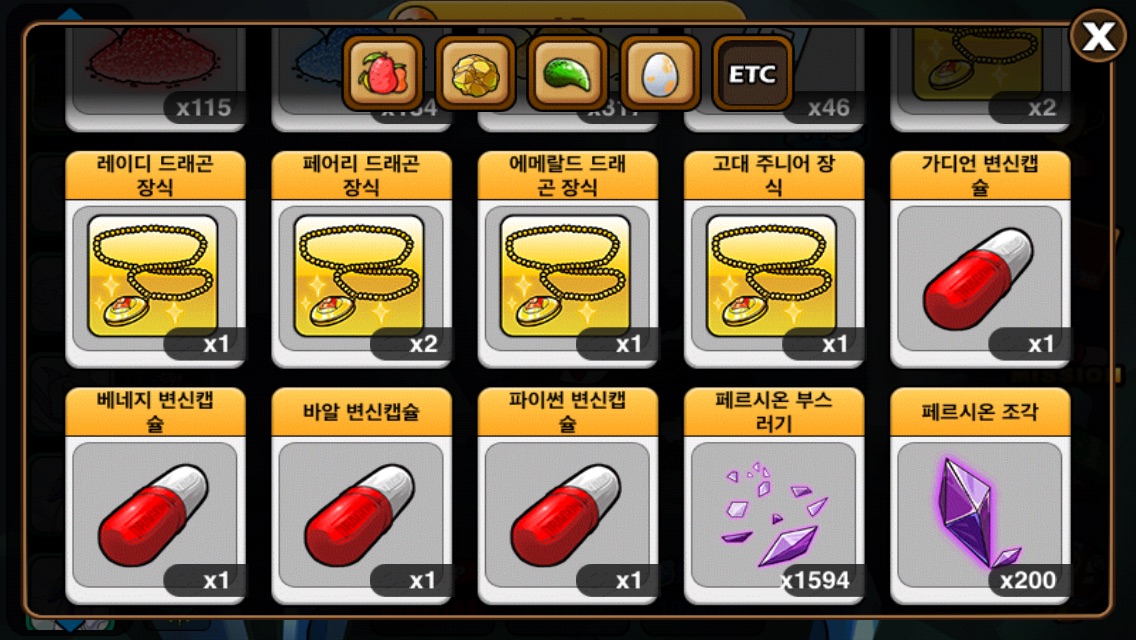Choose 에메랄드 드래곤 장식 necklace item

pos(567,259)
